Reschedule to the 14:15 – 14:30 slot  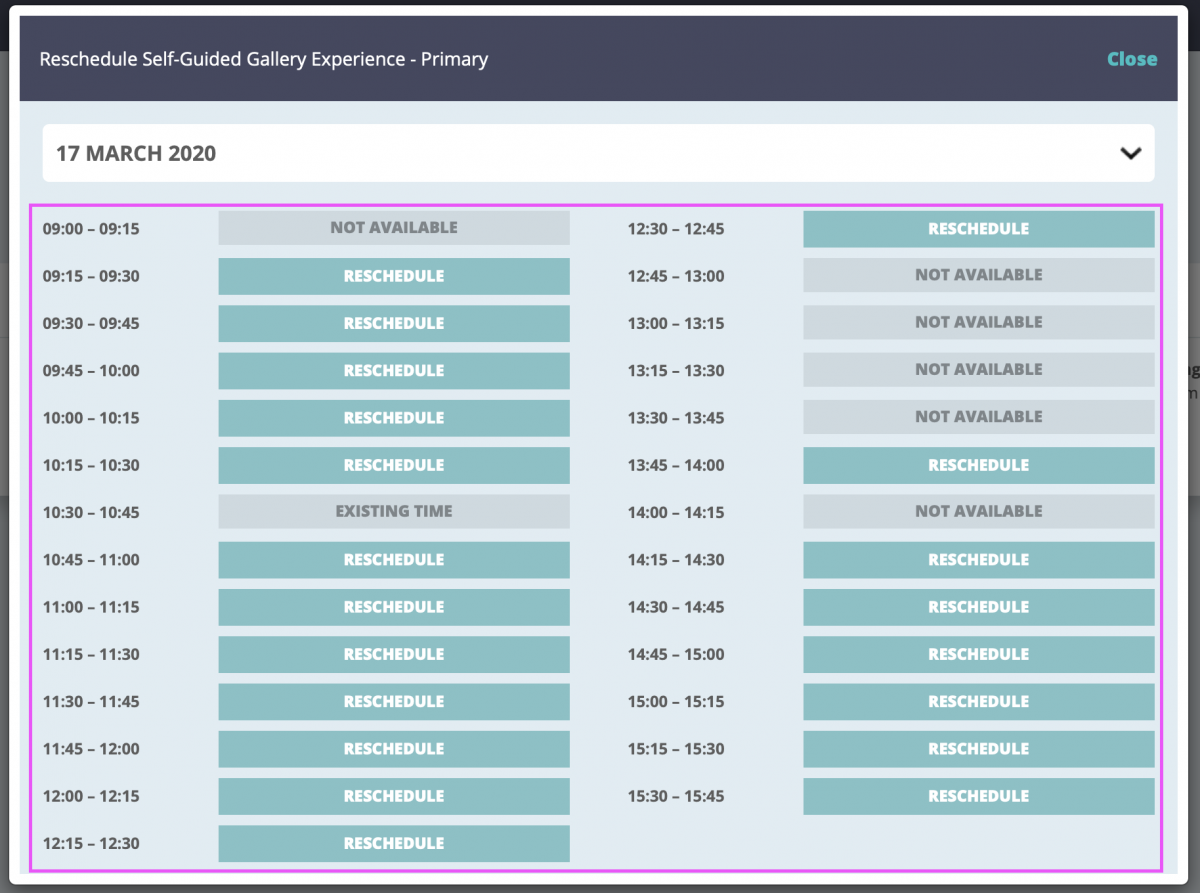(979, 560)
